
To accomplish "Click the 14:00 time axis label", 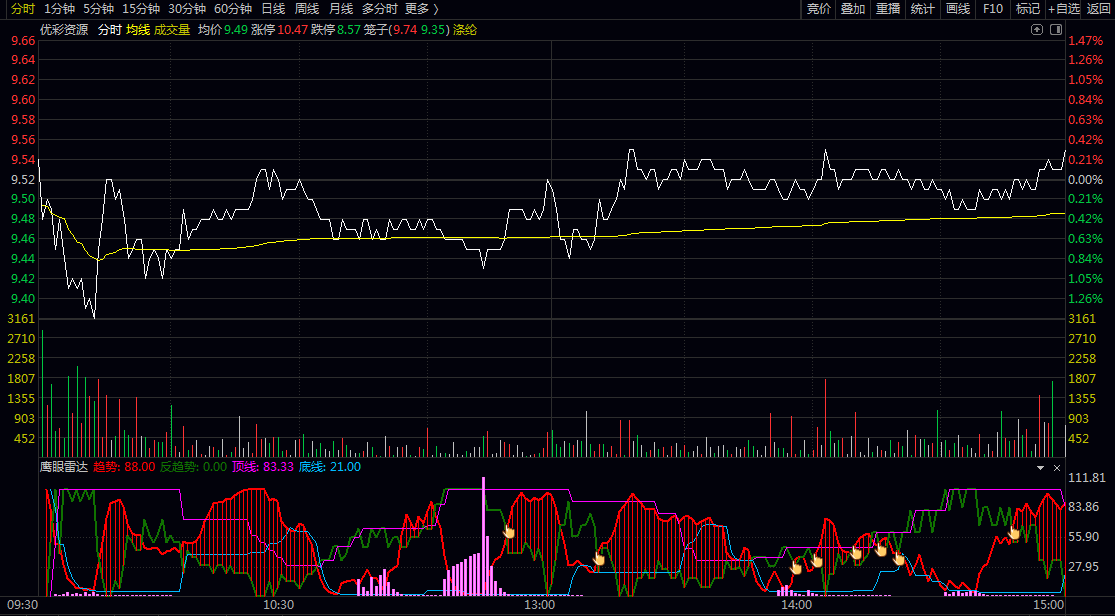I will pos(796,605).
